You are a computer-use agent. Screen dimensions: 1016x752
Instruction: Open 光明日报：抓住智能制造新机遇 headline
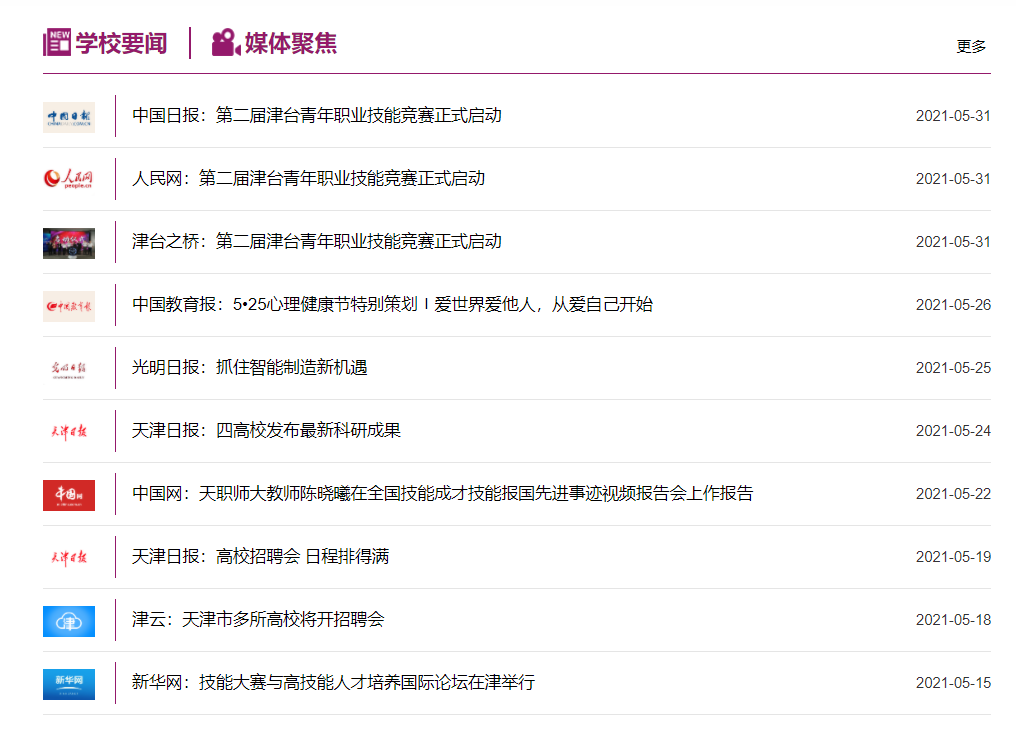tap(250, 368)
